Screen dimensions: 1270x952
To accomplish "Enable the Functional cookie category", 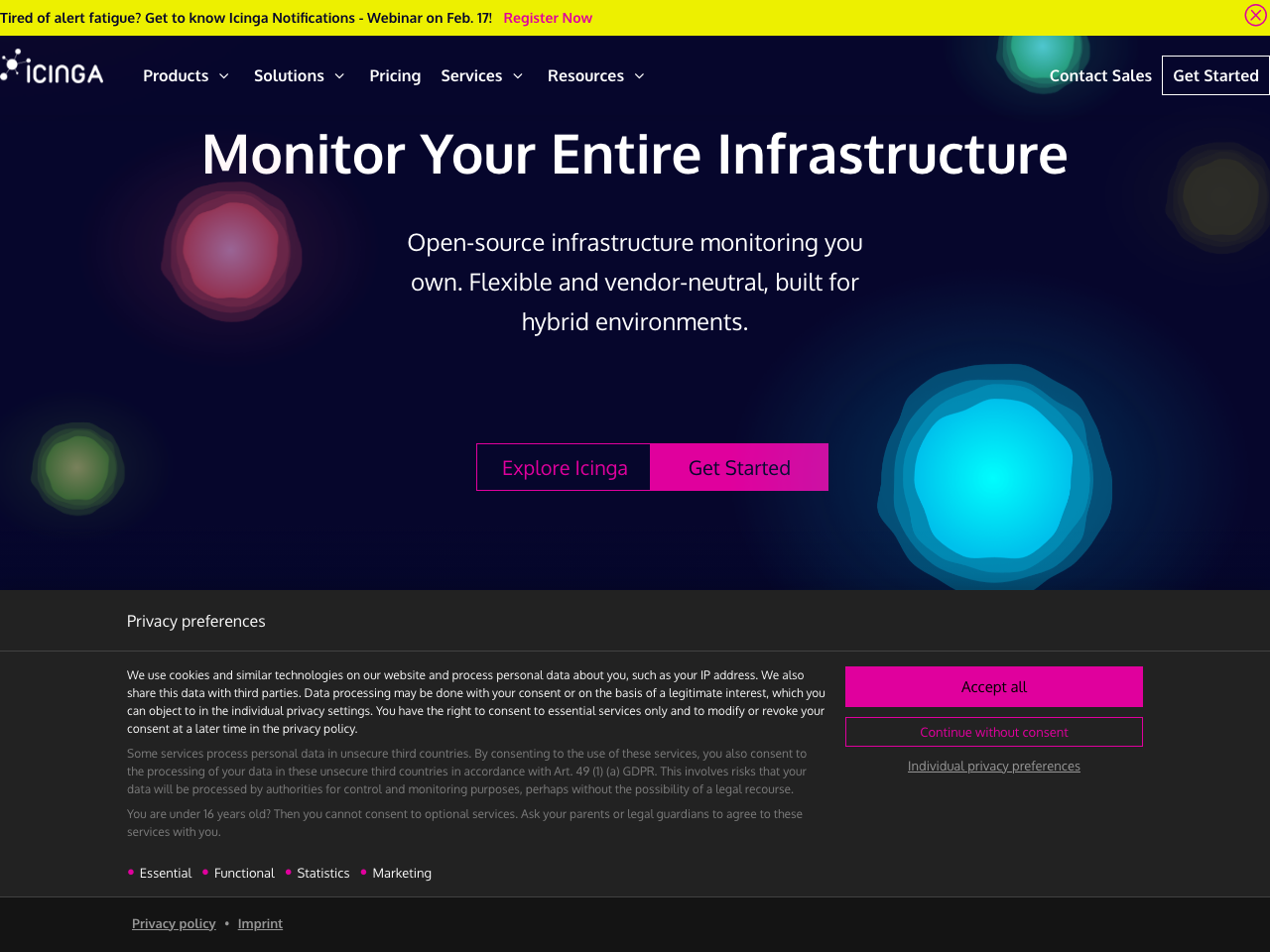I will [244, 872].
